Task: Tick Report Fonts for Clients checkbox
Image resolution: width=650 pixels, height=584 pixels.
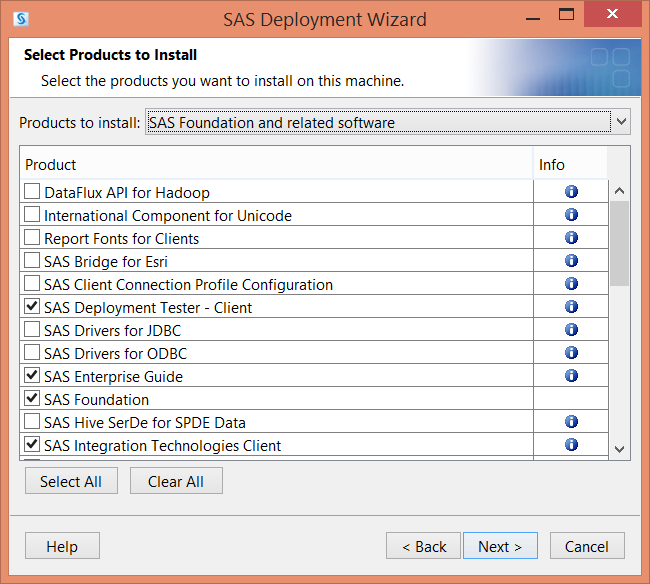Action: pos(32,237)
